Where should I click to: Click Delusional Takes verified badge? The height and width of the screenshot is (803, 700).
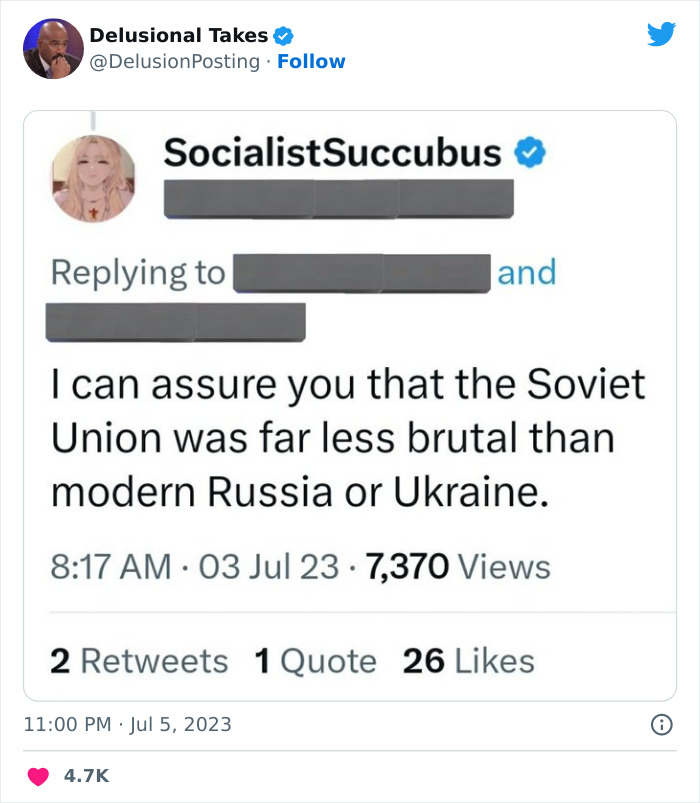(x=283, y=36)
